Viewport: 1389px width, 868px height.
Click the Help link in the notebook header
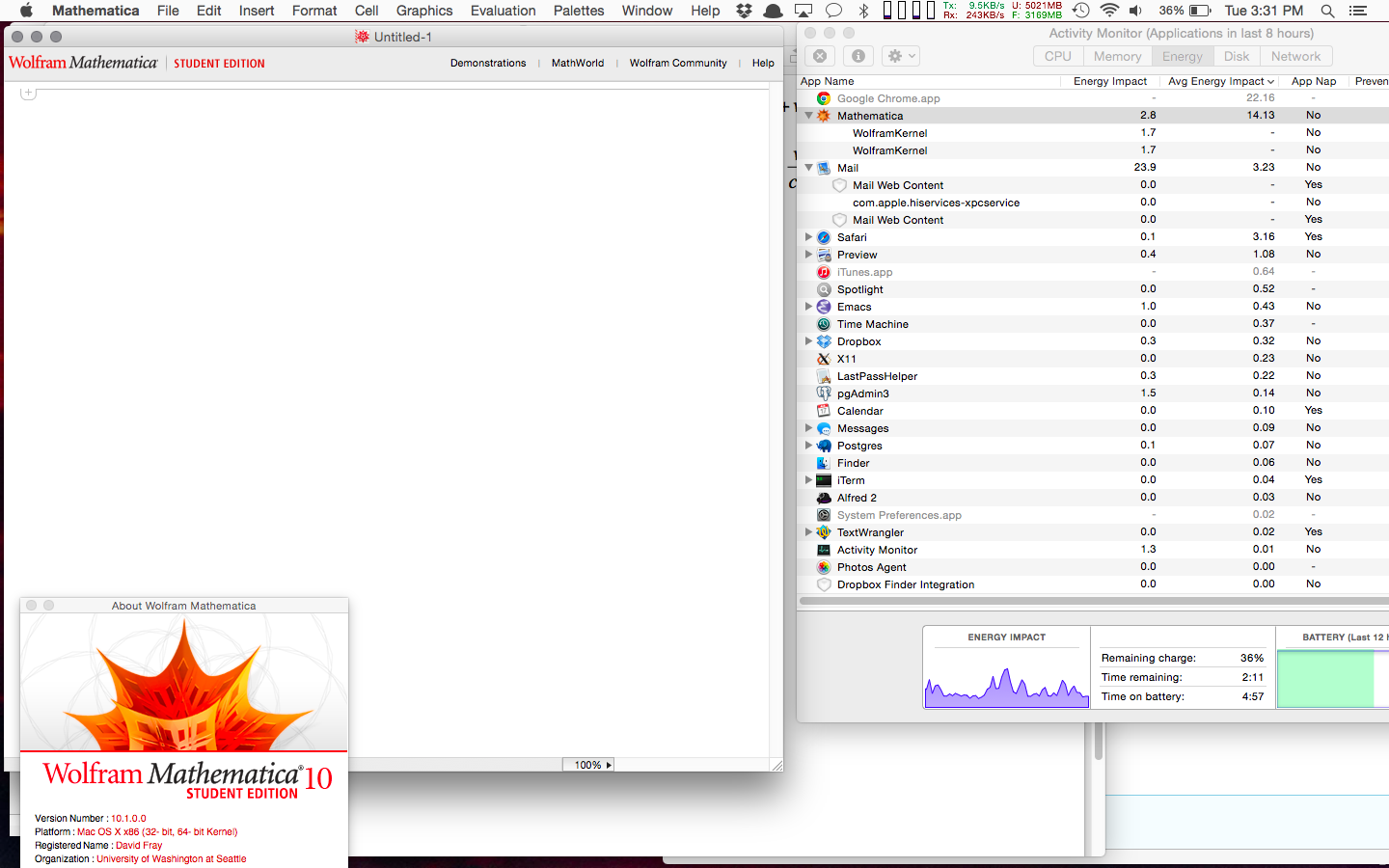click(x=763, y=63)
